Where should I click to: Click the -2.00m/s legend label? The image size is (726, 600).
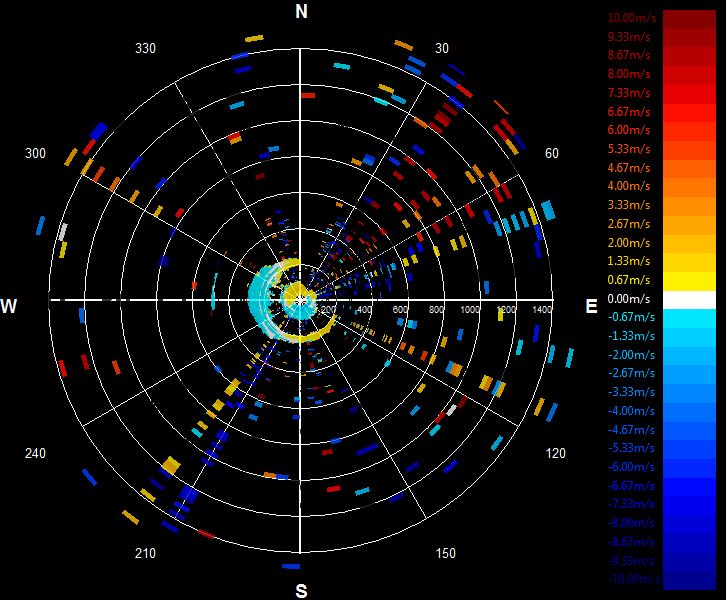631,355
